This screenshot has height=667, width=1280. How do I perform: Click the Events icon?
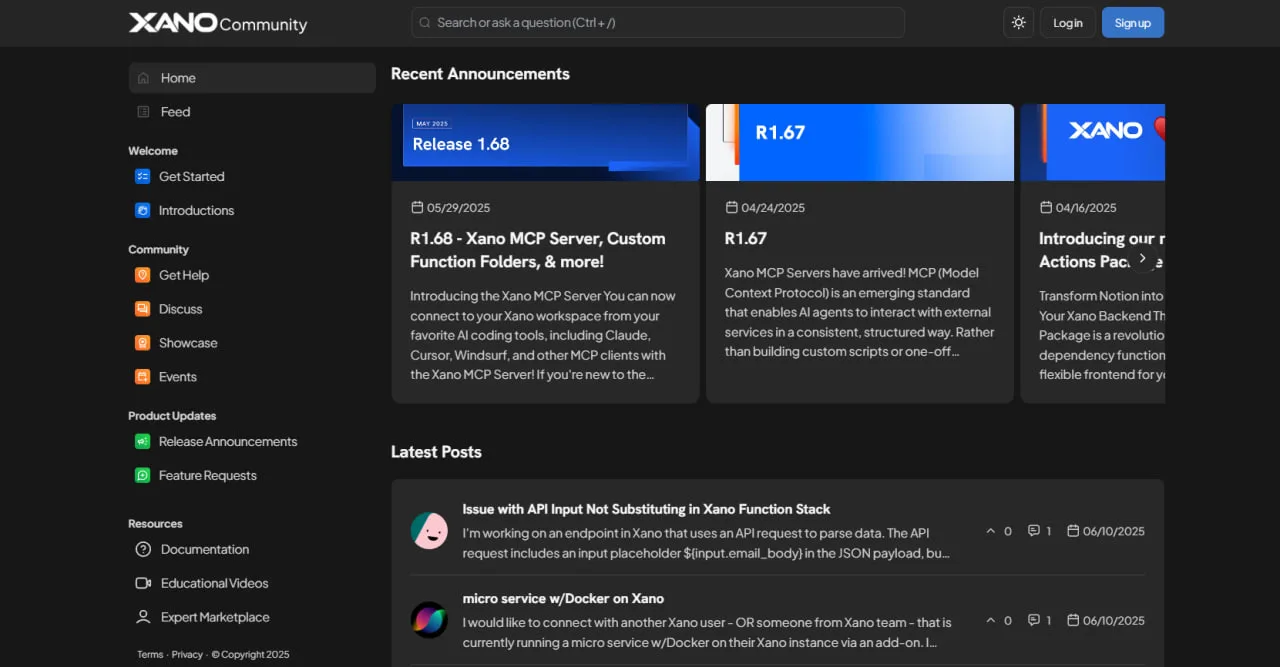click(x=142, y=377)
